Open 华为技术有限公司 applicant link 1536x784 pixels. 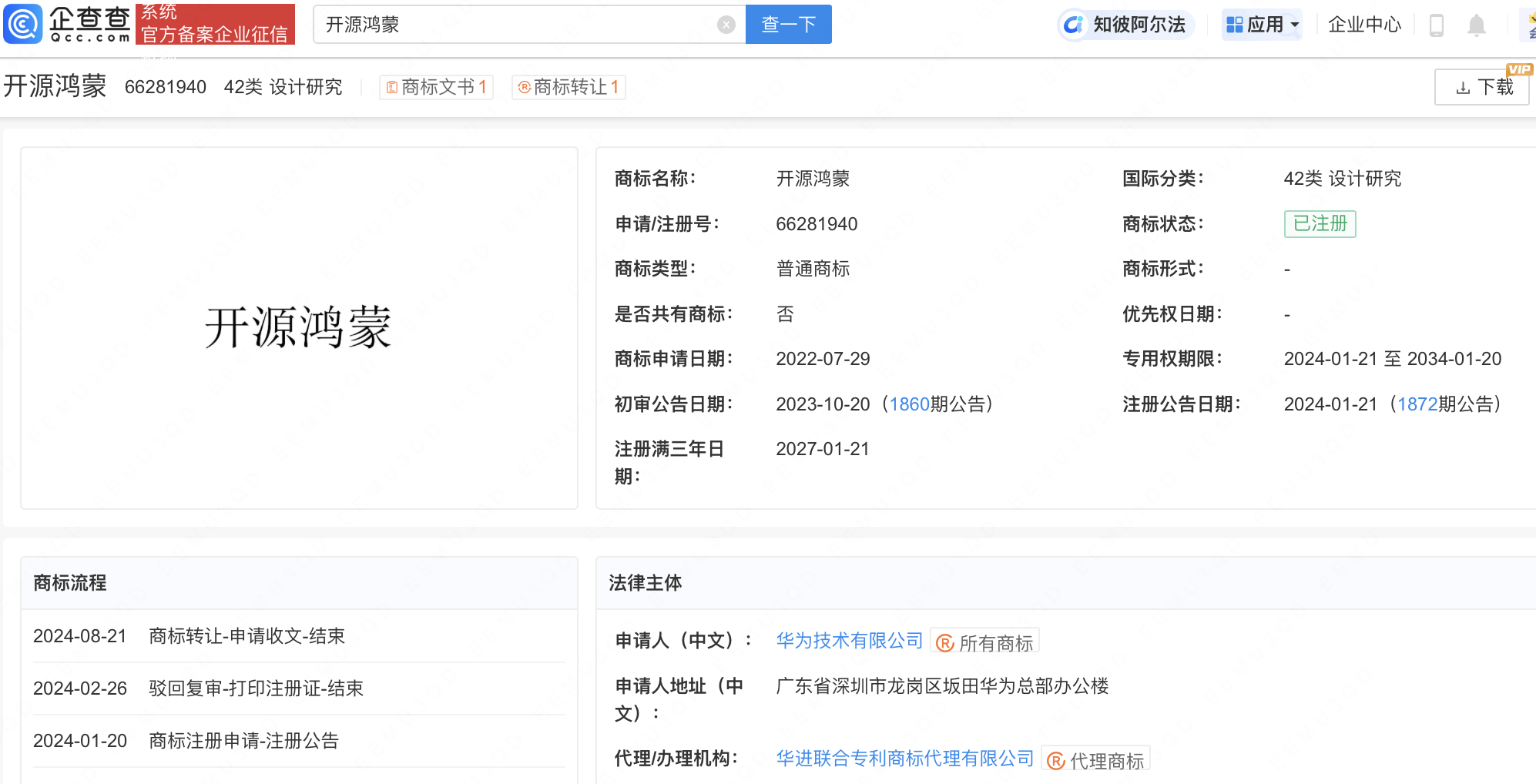click(x=849, y=641)
